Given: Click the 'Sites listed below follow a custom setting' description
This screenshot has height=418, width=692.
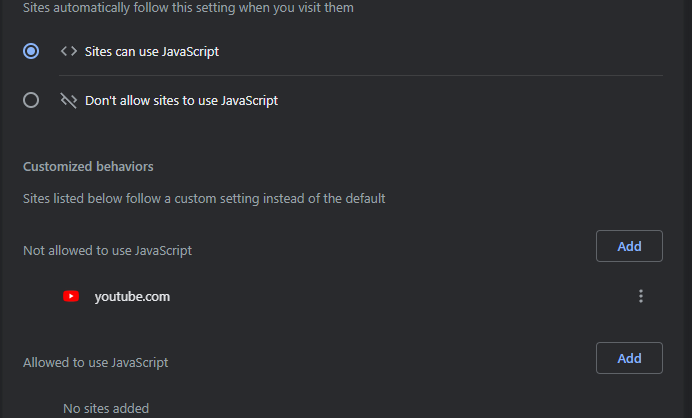Looking at the screenshot, I should 204,199.
